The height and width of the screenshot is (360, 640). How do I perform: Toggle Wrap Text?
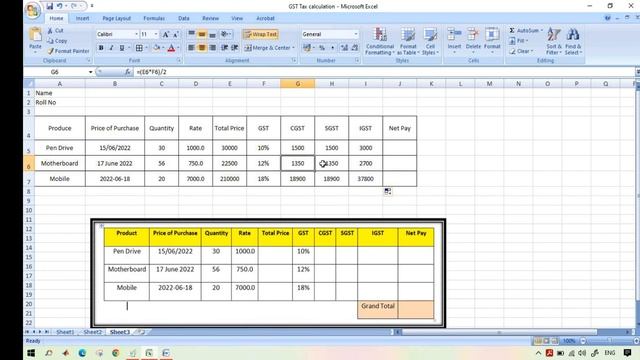(260, 34)
